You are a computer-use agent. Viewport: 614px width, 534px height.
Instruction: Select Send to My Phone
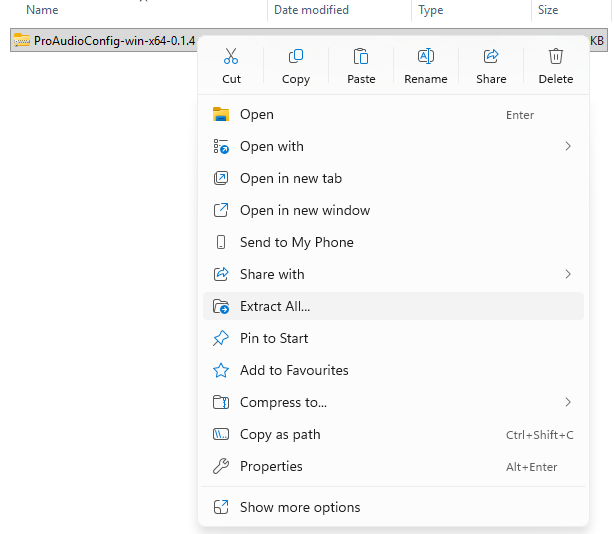393,242
